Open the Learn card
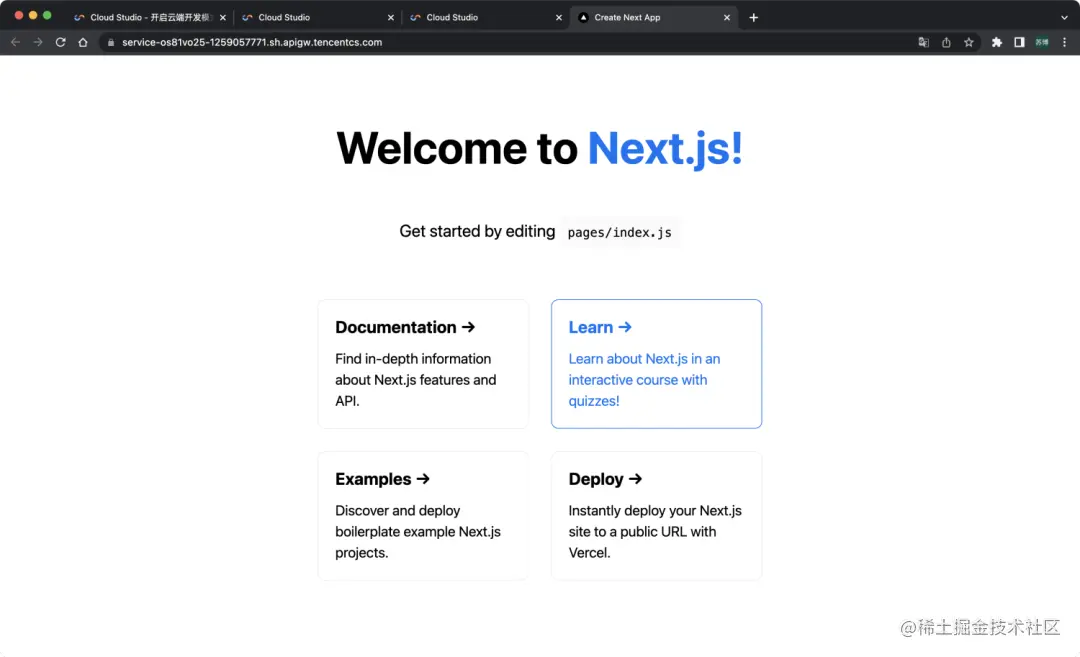The height and width of the screenshot is (657, 1080). pyautogui.click(x=656, y=364)
